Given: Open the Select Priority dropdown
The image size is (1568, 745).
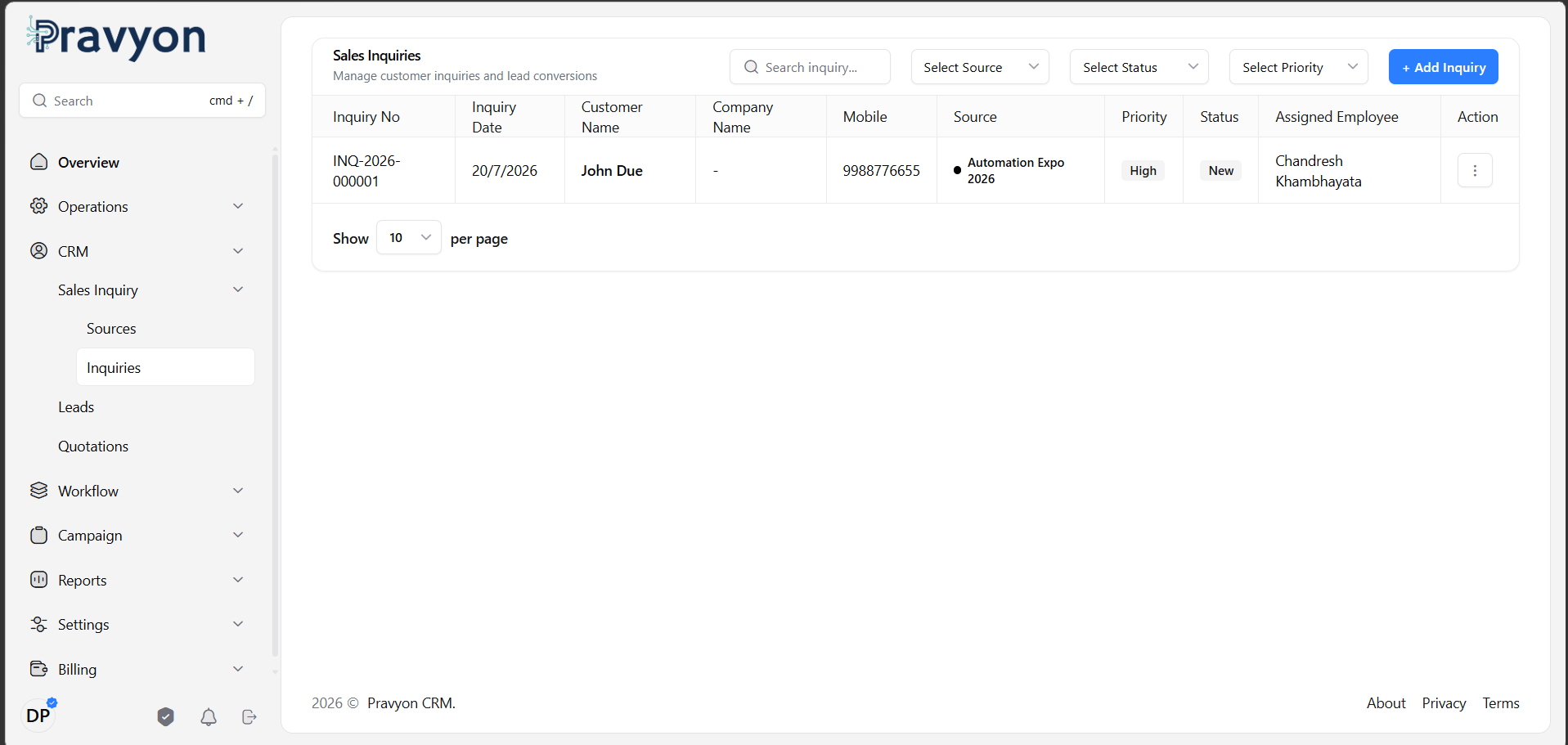Looking at the screenshot, I should pos(1299,67).
